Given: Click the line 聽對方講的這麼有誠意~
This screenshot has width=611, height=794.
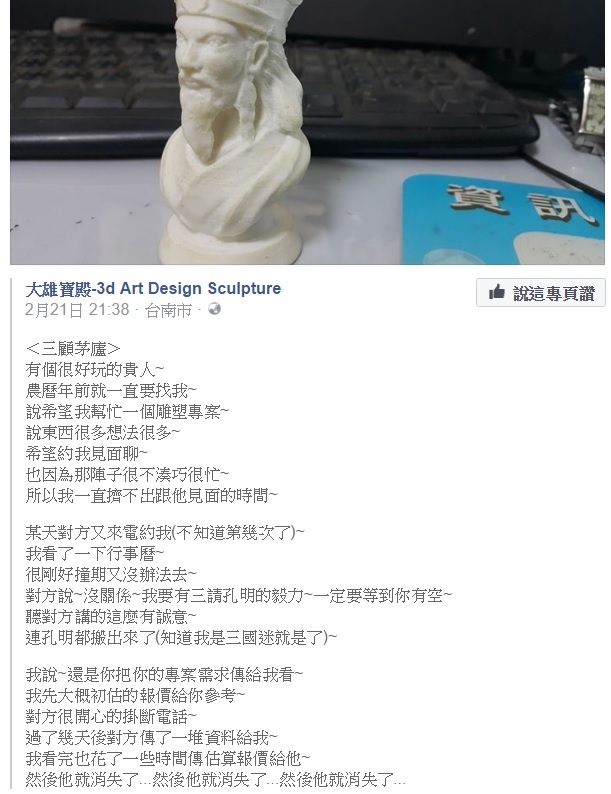Looking at the screenshot, I should 111,616.
